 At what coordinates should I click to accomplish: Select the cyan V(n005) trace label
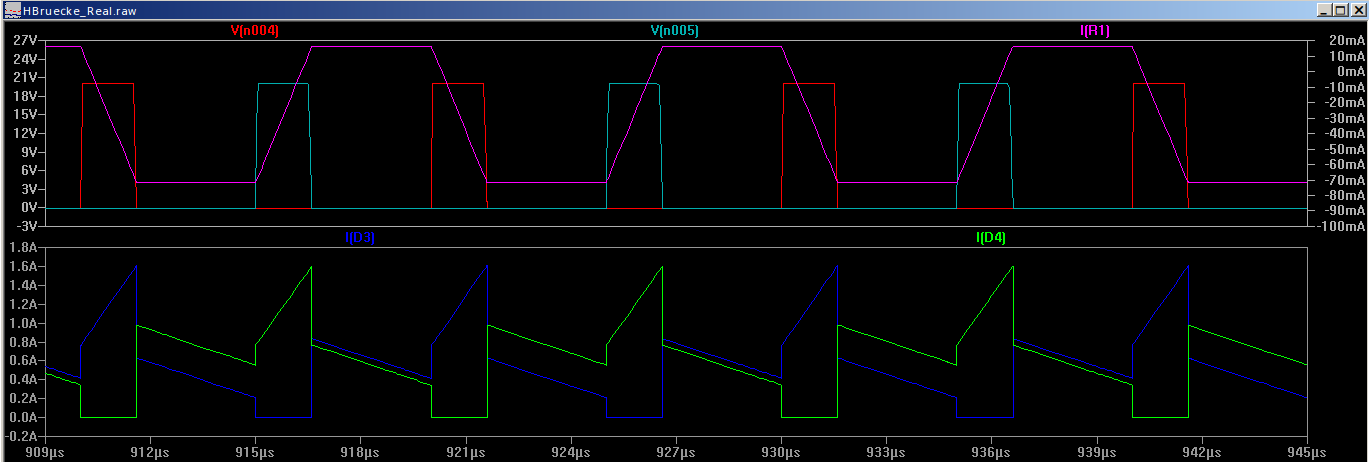674,31
